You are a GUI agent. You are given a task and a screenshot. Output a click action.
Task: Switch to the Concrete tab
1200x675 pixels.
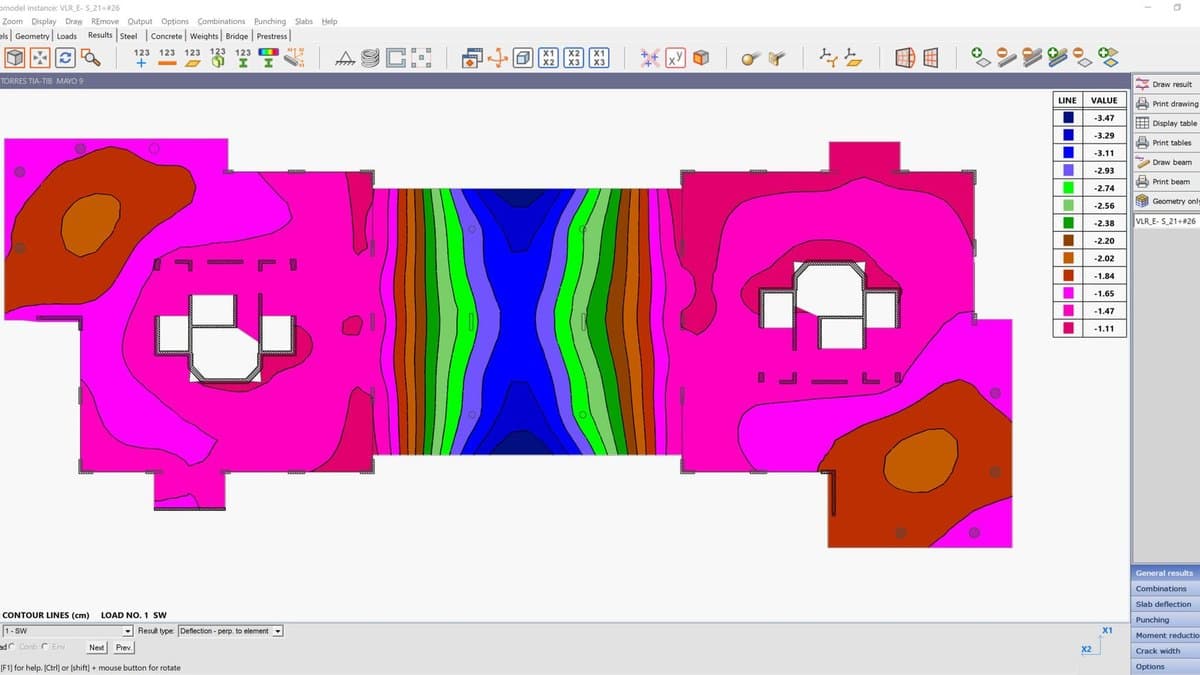point(167,36)
